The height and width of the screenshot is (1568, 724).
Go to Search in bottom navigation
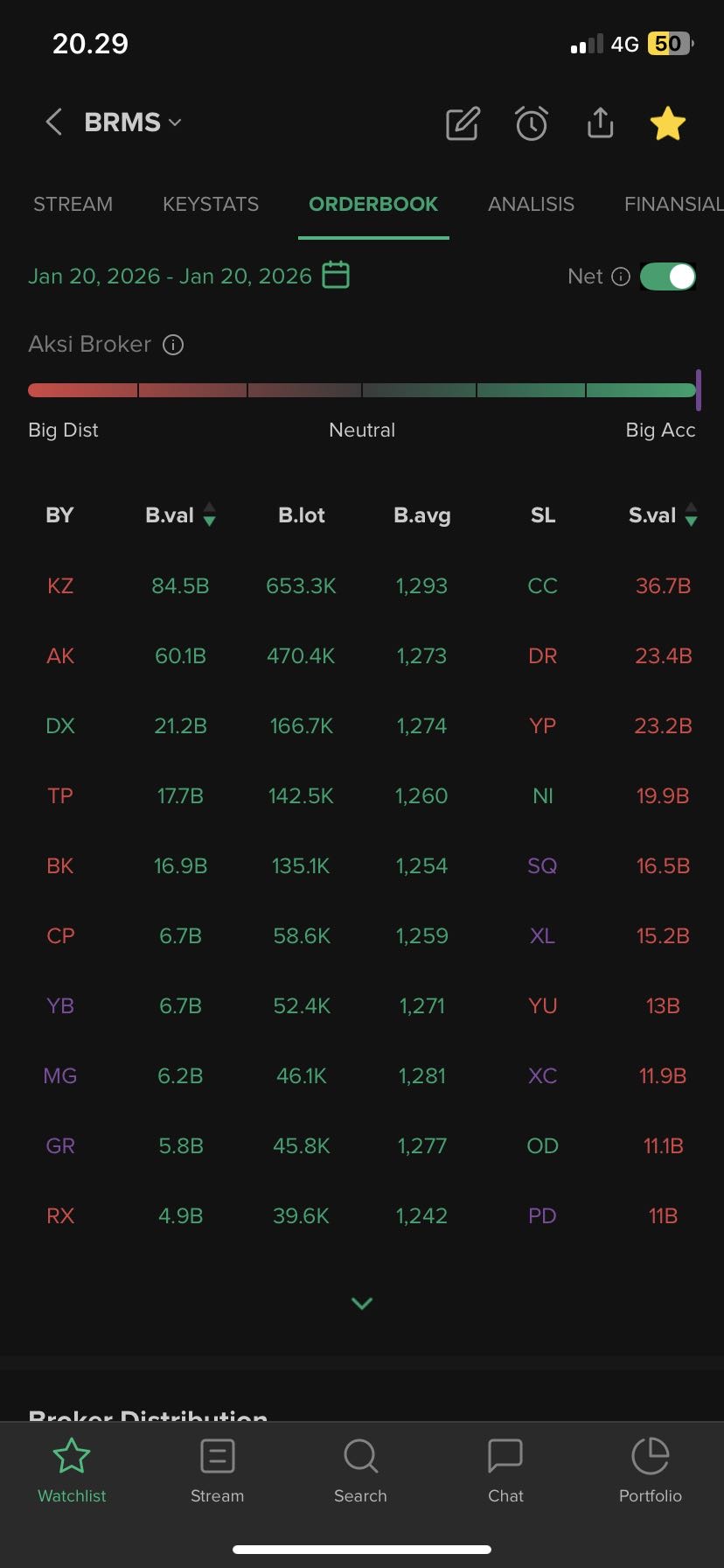[360, 1470]
